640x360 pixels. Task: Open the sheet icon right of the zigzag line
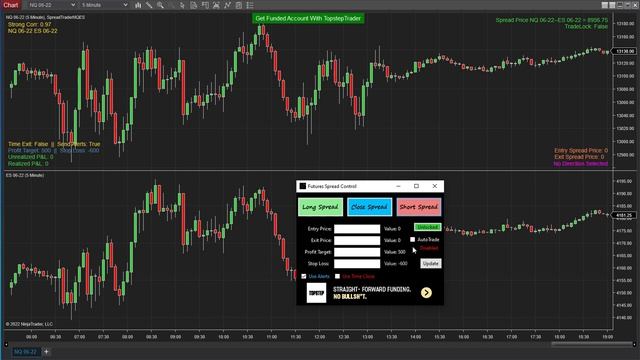[x=239, y=5]
